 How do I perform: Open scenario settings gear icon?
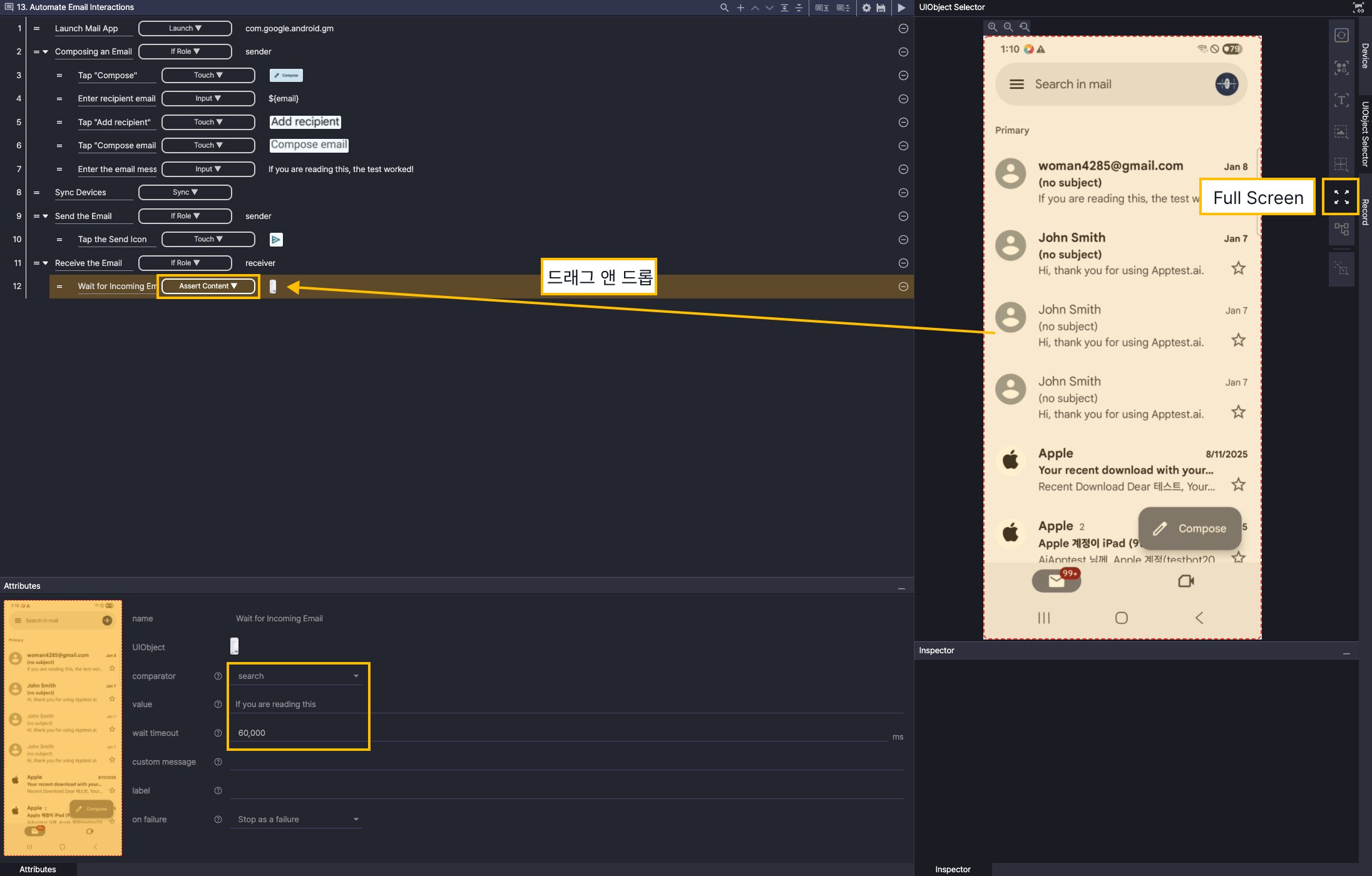pyautogui.click(x=866, y=8)
